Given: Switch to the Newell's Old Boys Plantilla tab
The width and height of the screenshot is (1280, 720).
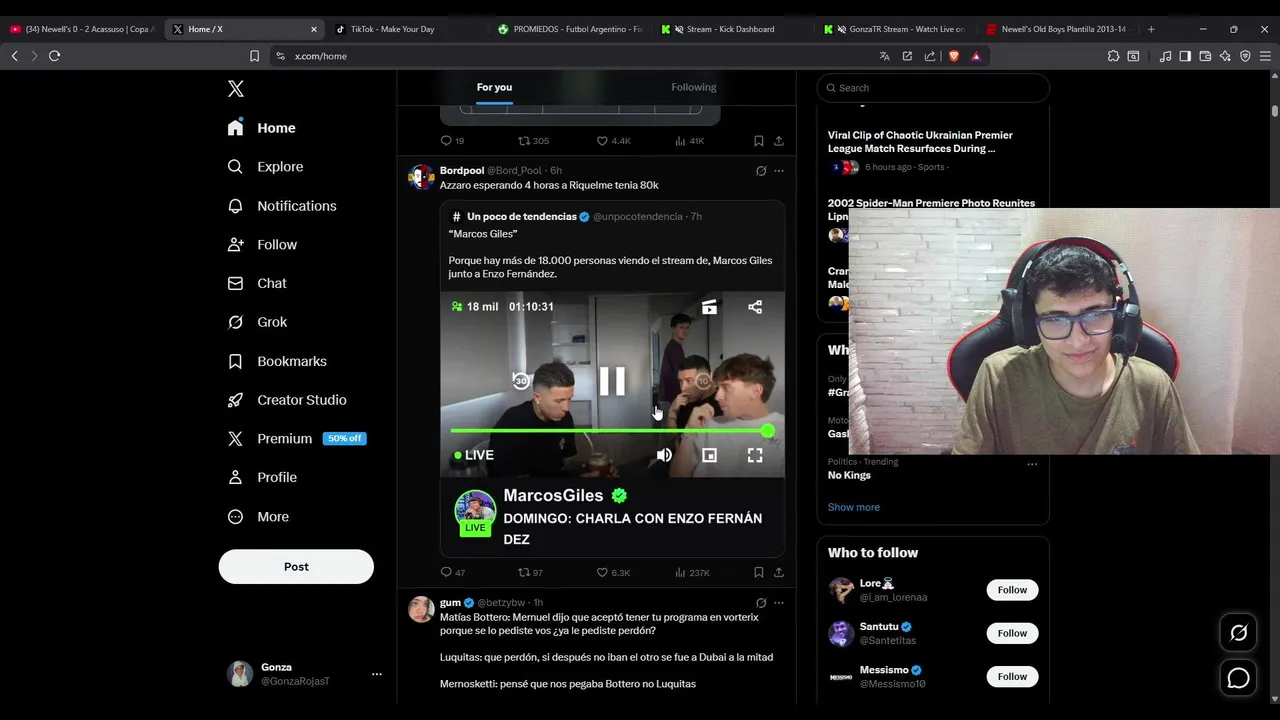Looking at the screenshot, I should point(1062,29).
